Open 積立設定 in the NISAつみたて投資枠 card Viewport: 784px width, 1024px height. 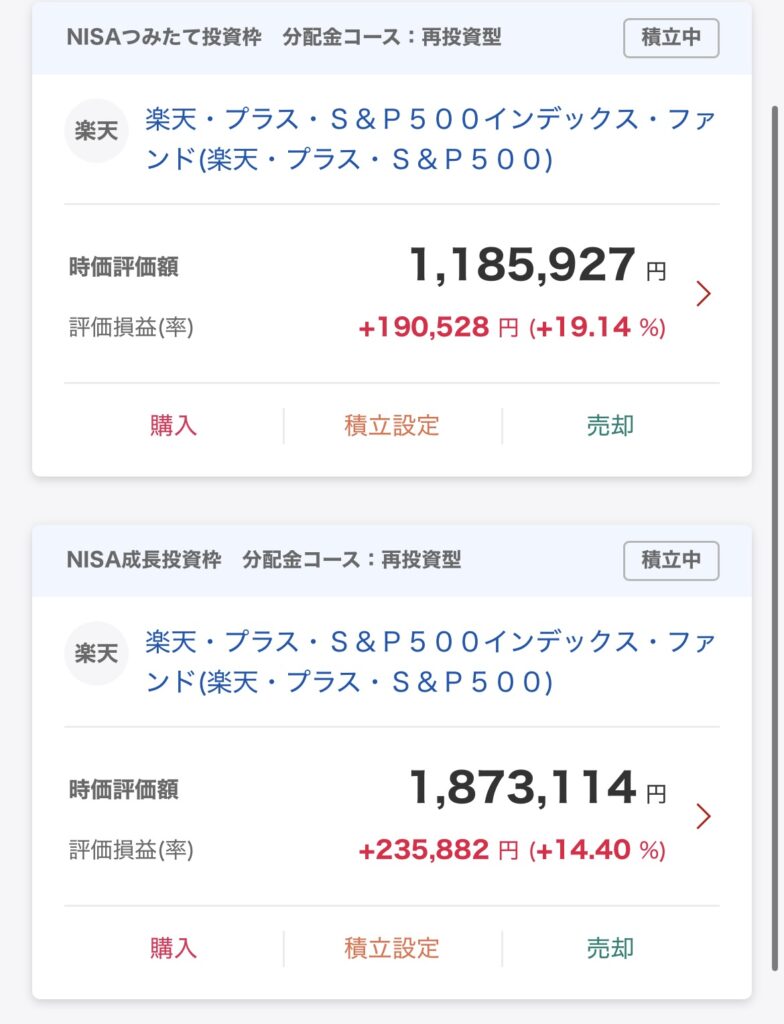pyautogui.click(x=392, y=425)
